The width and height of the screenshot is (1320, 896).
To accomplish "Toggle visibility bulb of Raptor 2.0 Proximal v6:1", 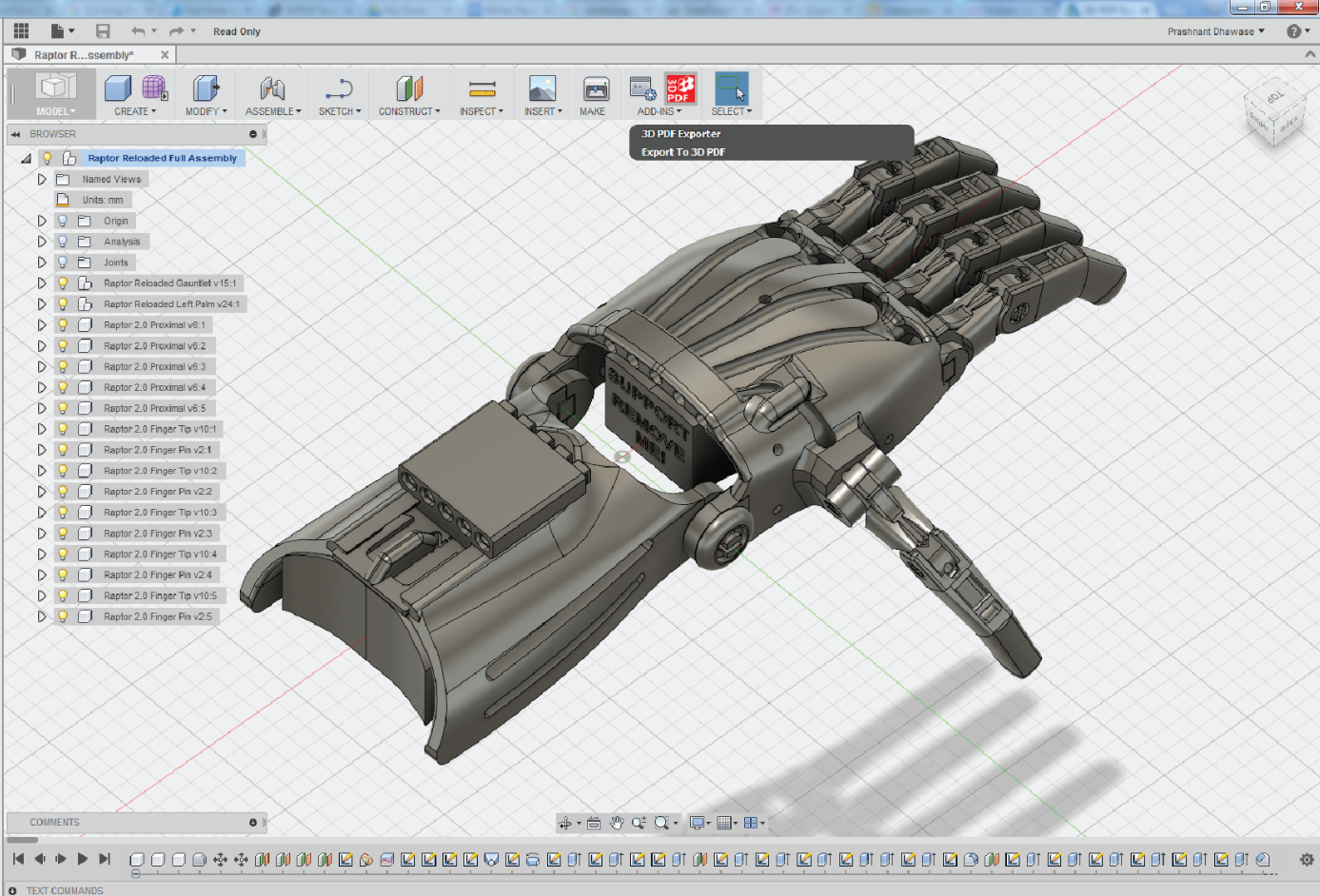I will tap(63, 325).
